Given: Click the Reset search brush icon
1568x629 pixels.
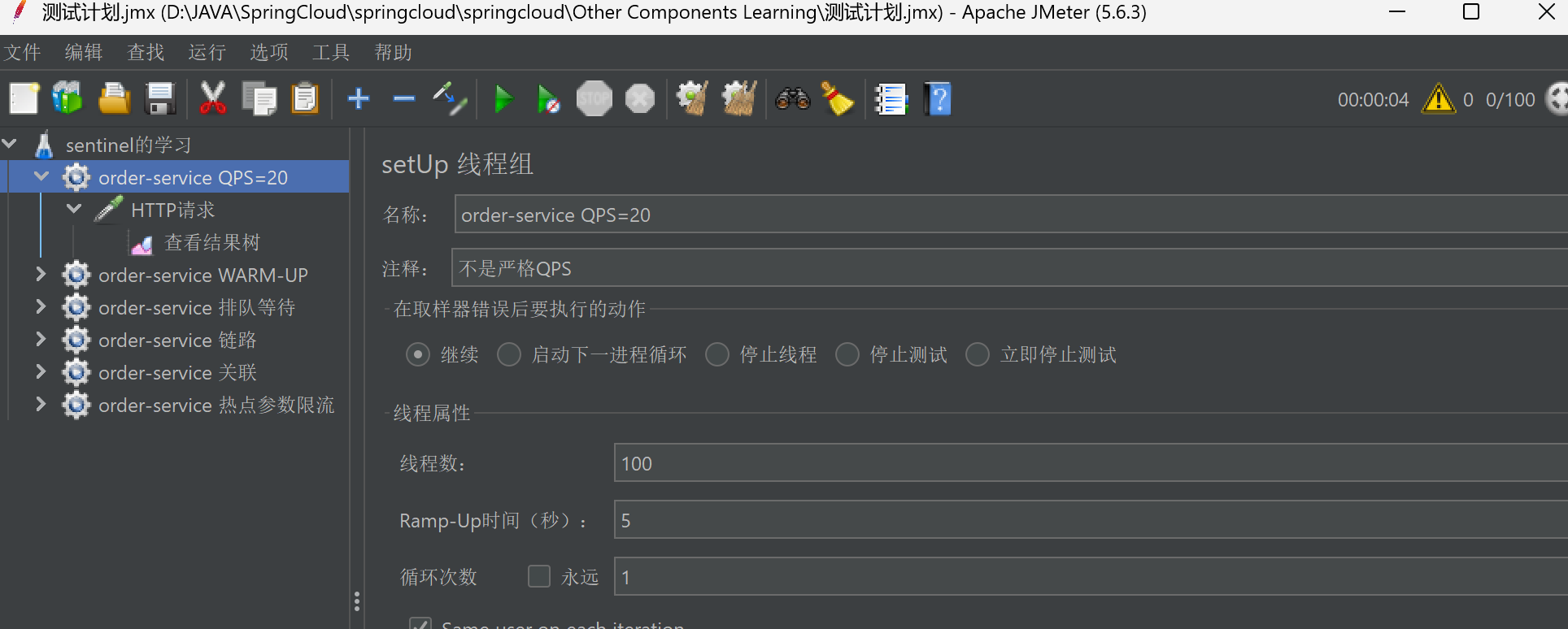Looking at the screenshot, I should 838,99.
